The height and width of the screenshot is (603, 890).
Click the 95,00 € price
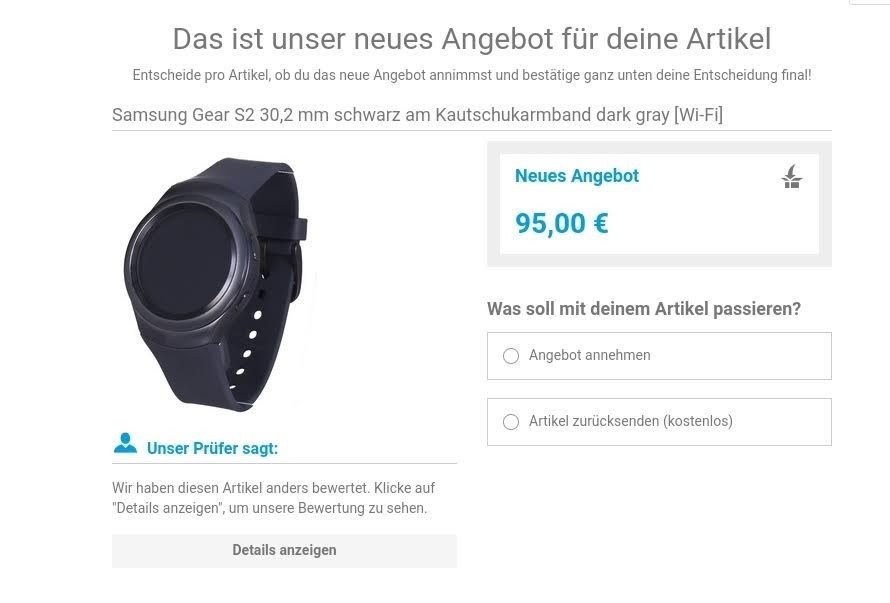(x=561, y=223)
